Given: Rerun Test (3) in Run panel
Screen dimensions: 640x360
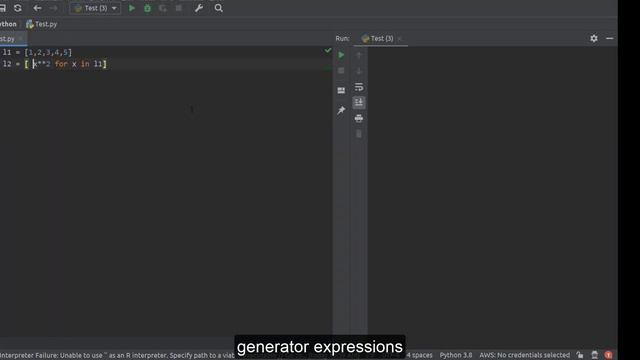Looking at the screenshot, I should coord(341,55).
